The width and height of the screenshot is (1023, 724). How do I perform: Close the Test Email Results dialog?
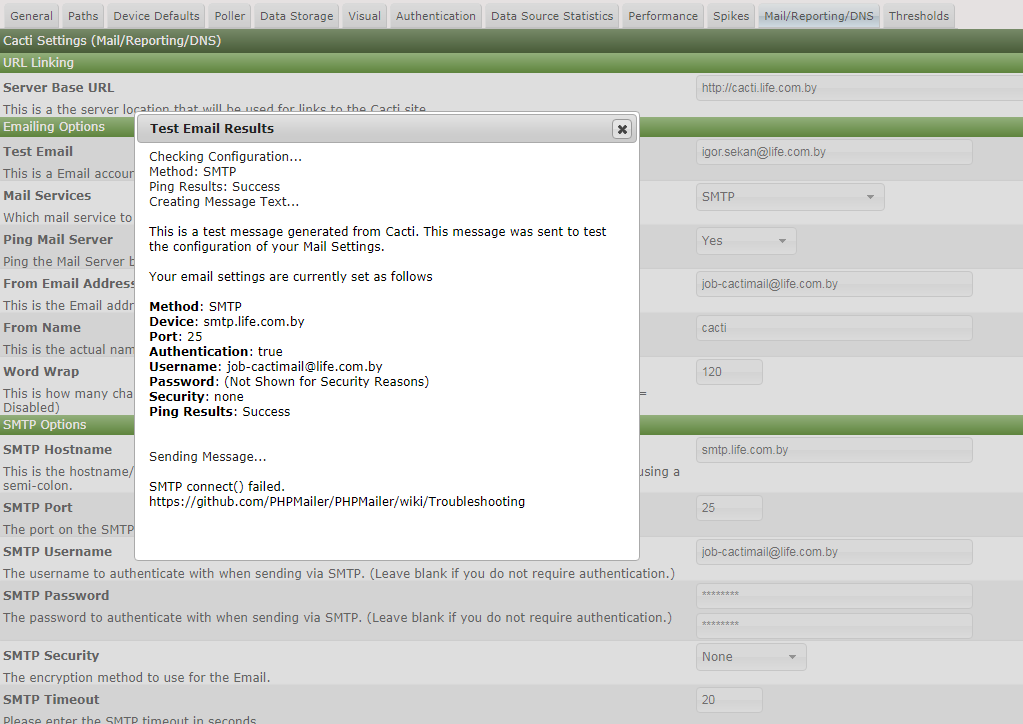point(622,129)
